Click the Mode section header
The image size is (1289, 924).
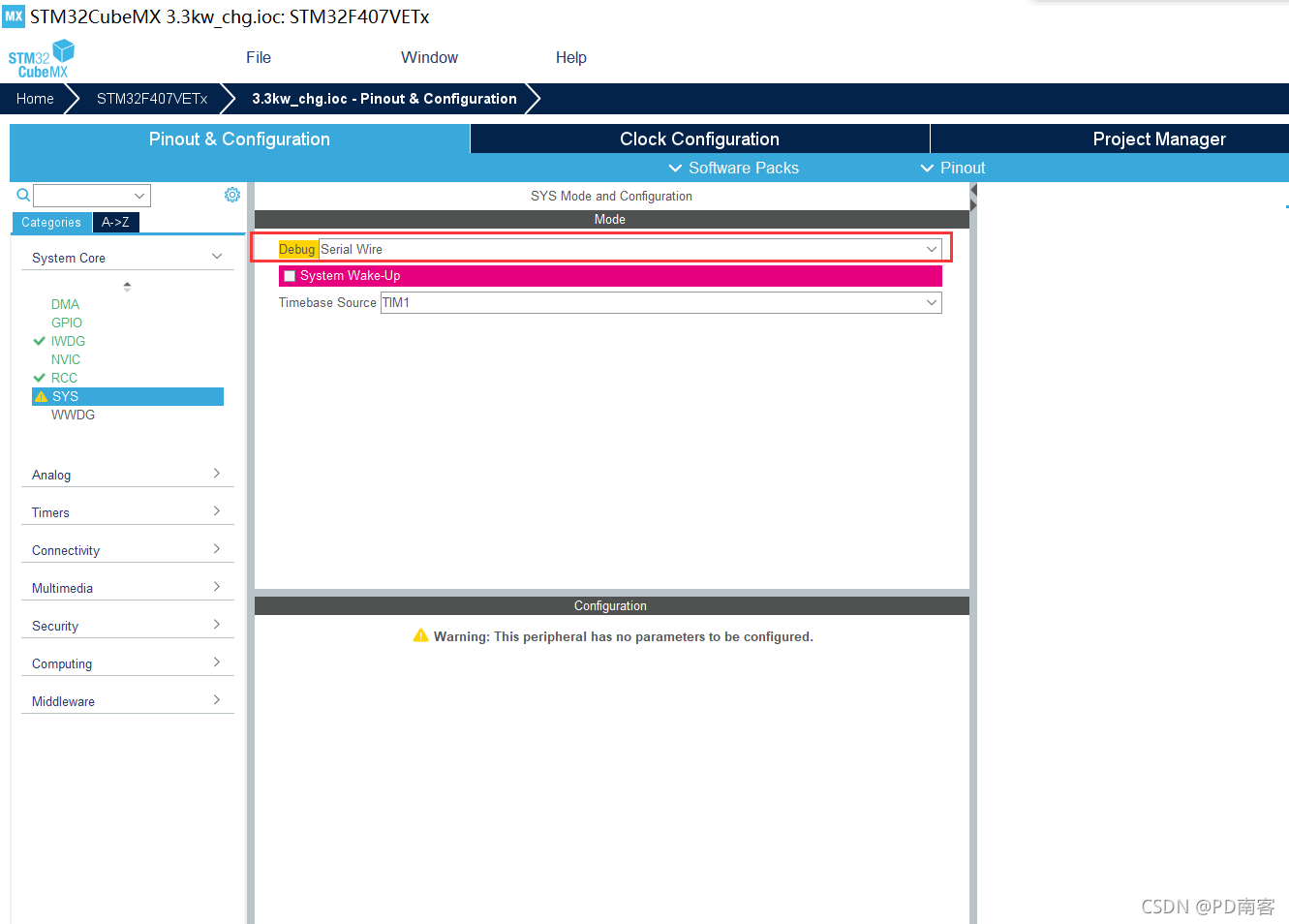click(x=611, y=219)
